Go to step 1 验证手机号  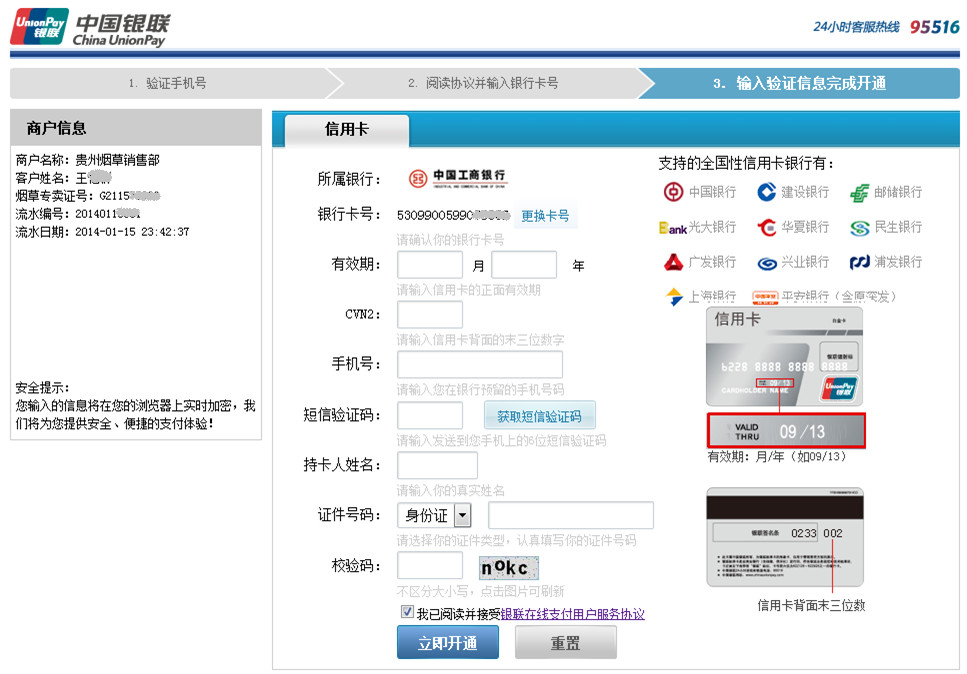coord(168,83)
